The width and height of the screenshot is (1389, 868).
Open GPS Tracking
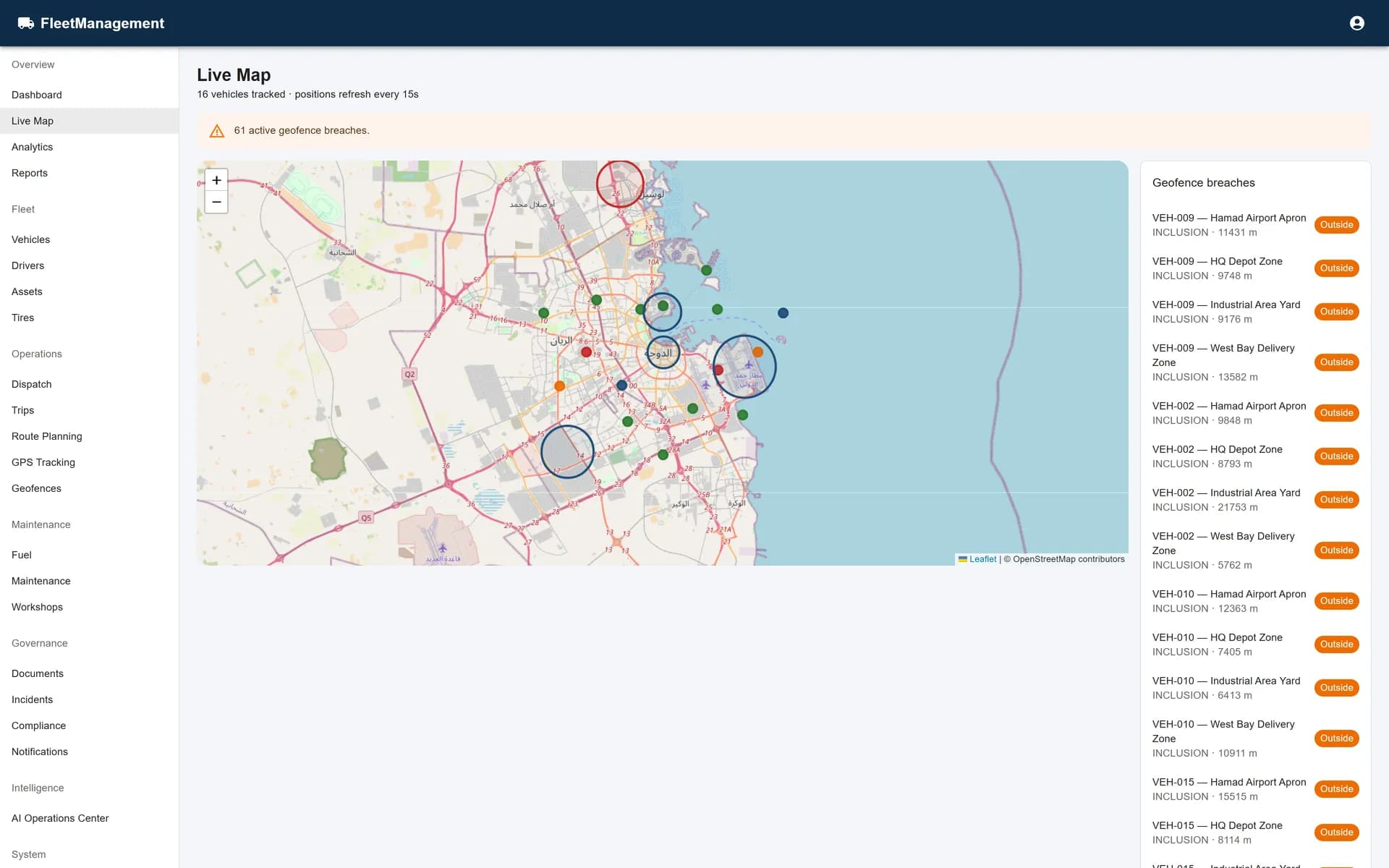pos(89,462)
